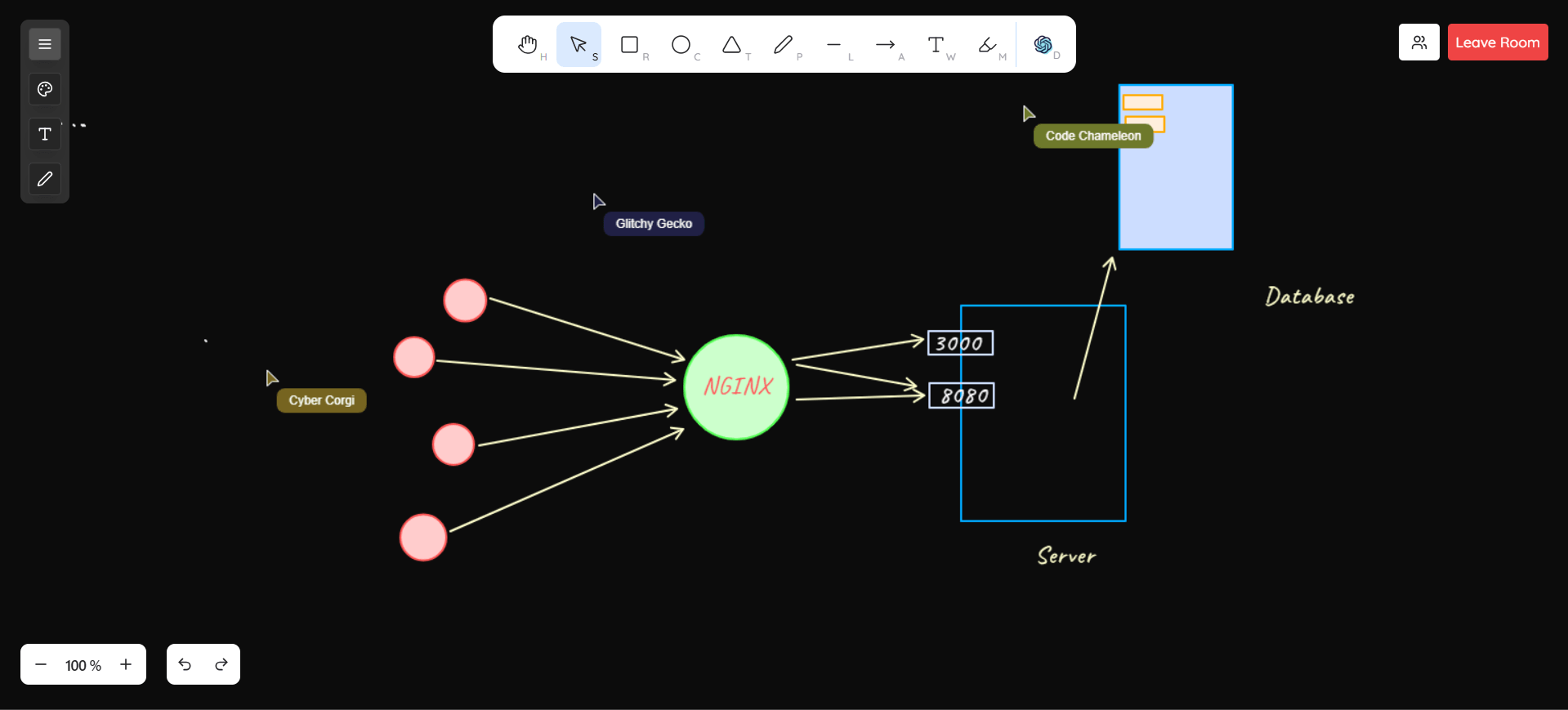
Task: Click the handwritten Server label
Action: [1066, 556]
